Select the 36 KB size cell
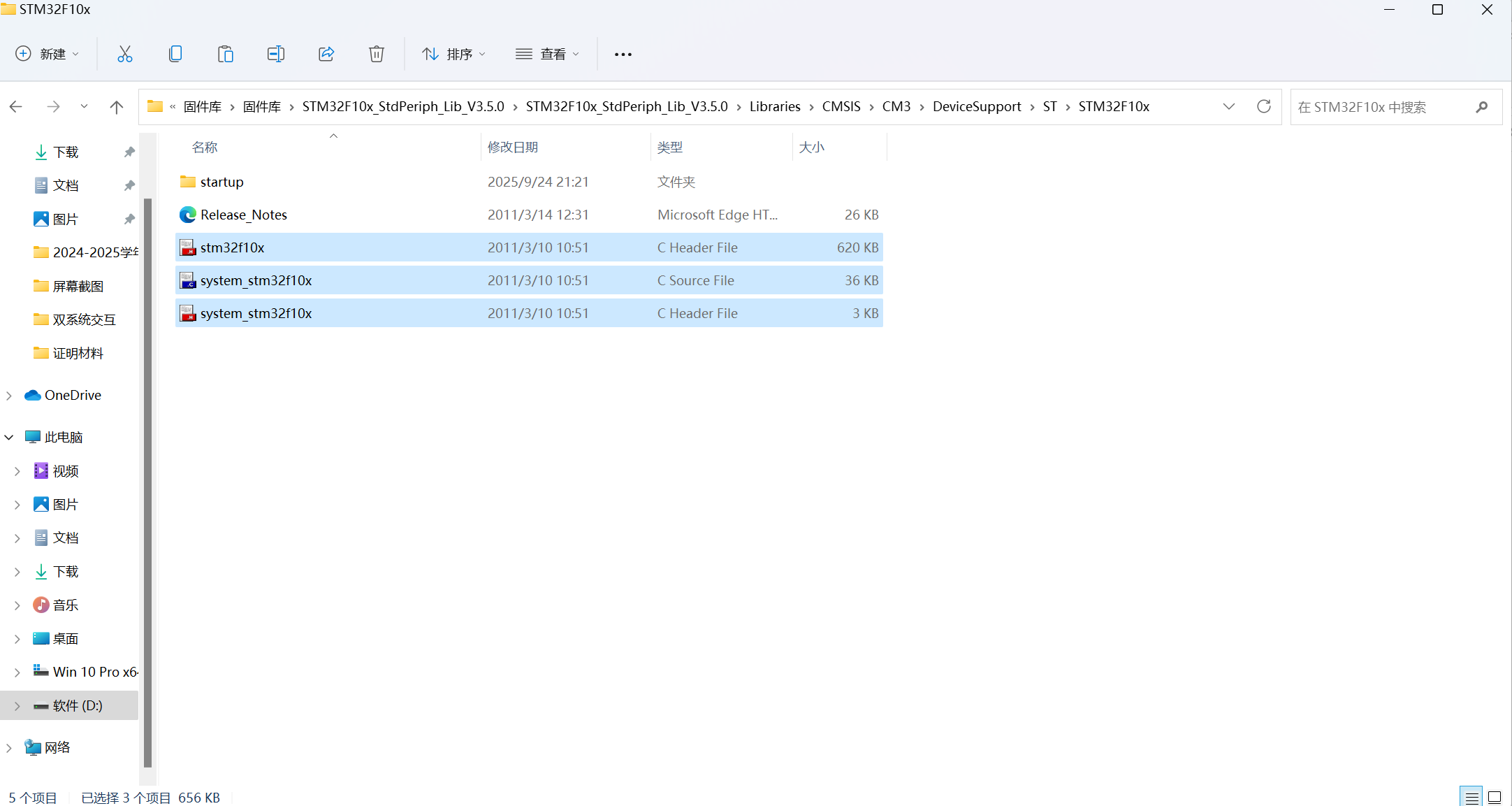This screenshot has height=806, width=1512. click(862, 280)
